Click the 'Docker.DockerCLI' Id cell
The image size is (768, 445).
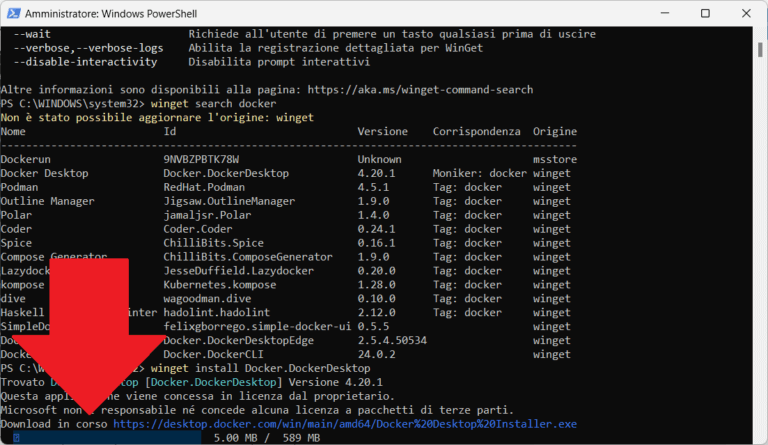point(214,354)
